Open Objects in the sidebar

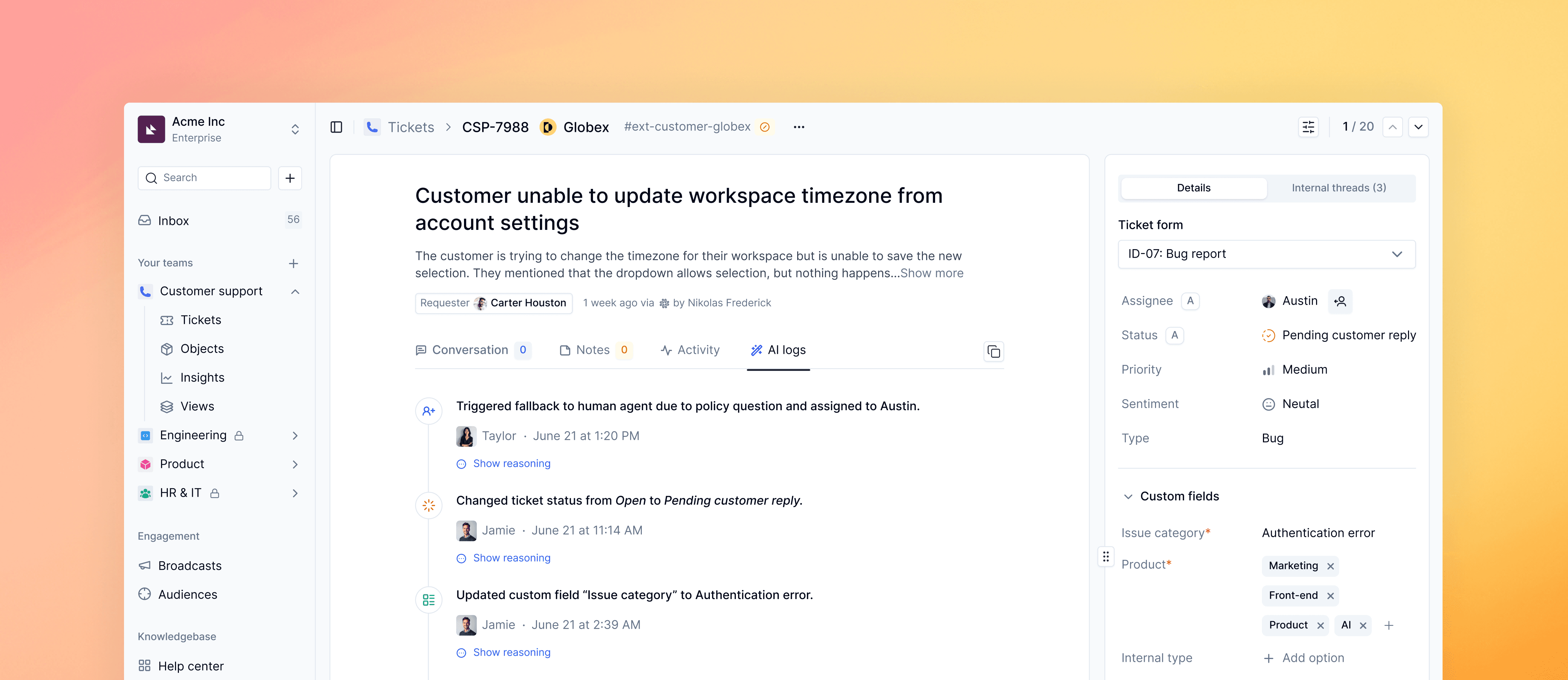201,349
